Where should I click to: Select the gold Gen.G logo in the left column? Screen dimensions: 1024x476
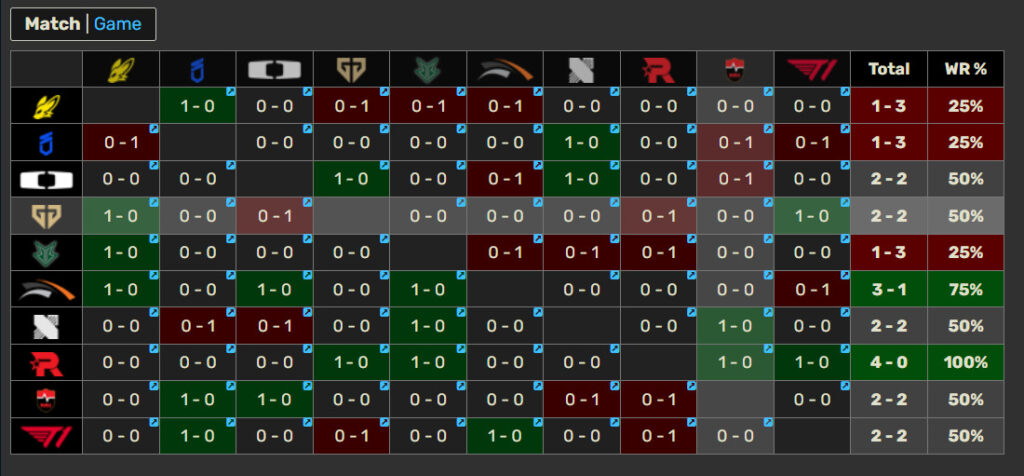point(46,215)
